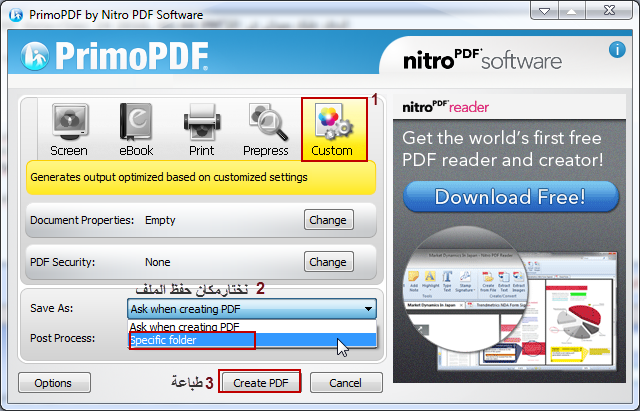Activate the Custom settings profile

coord(334,129)
